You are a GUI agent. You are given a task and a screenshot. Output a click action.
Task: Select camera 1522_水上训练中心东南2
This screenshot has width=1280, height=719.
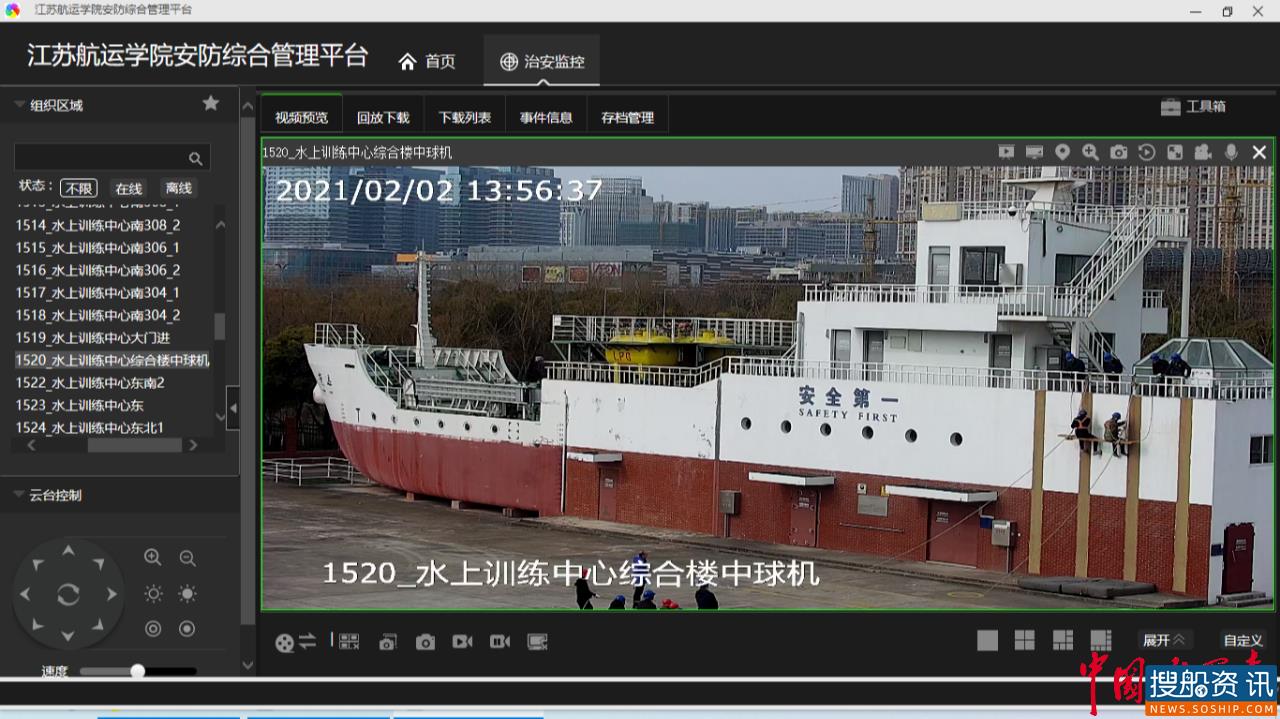click(90, 382)
